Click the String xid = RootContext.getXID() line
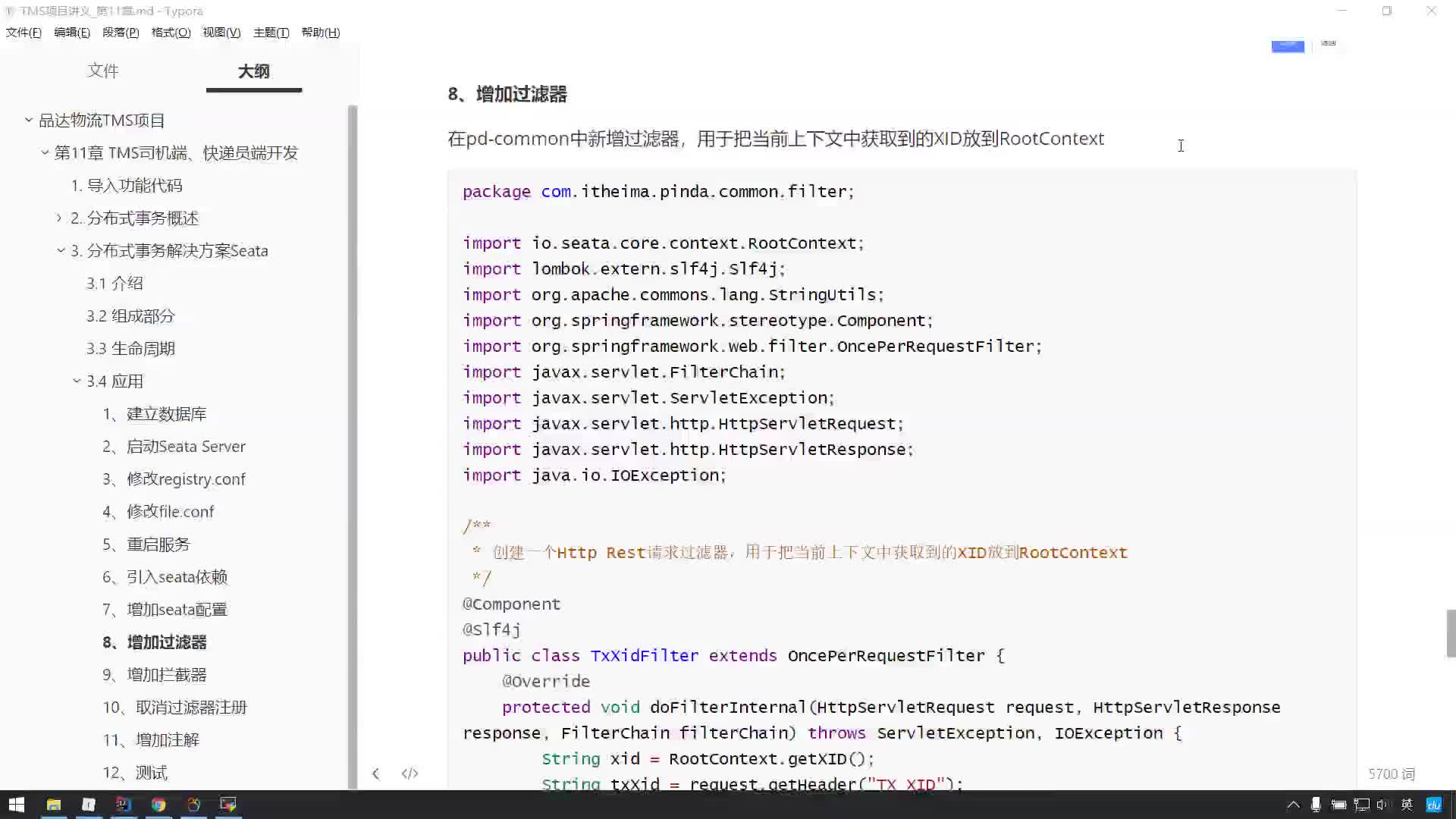Screen dimensions: 1456x819 pyautogui.click(x=708, y=758)
